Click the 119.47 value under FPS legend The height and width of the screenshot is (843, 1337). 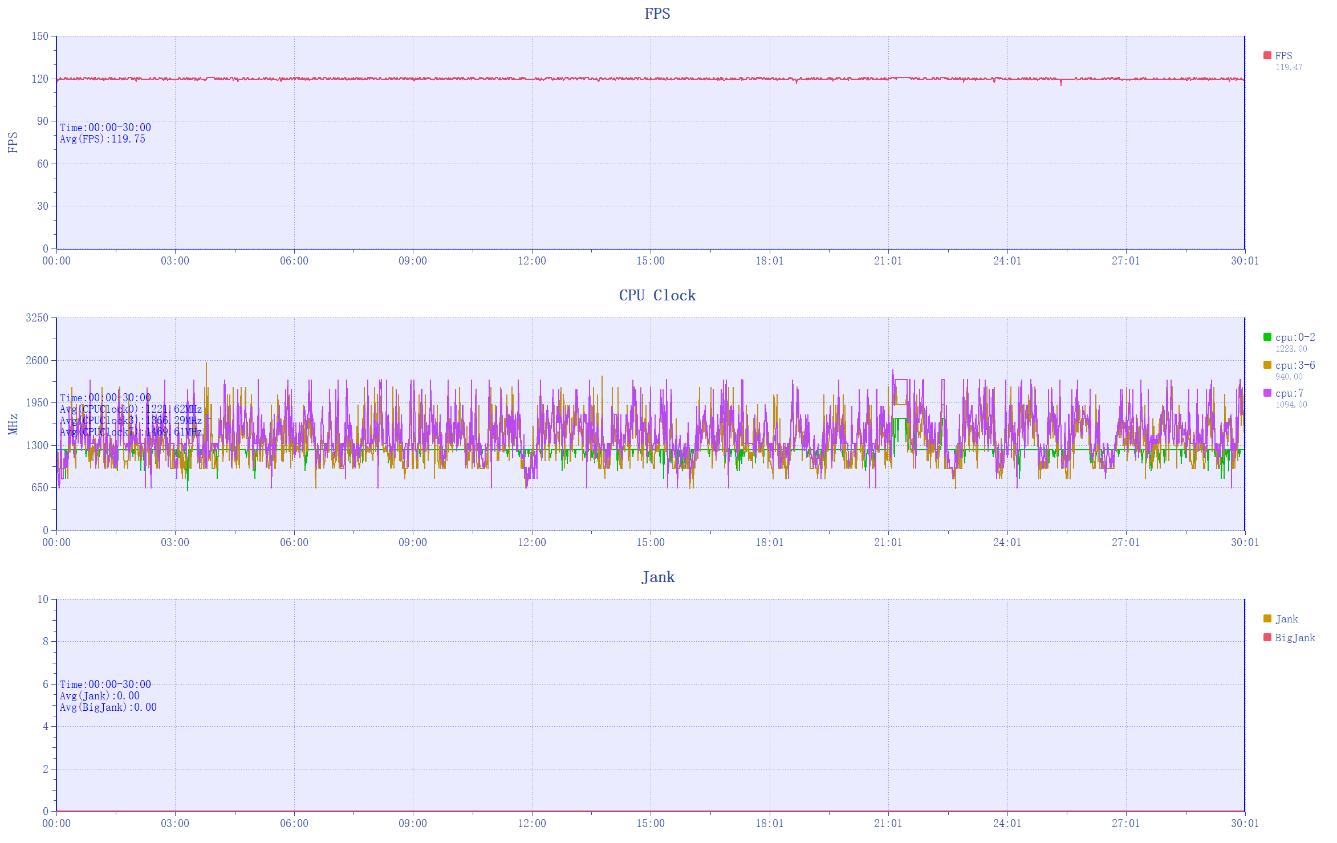point(1289,67)
